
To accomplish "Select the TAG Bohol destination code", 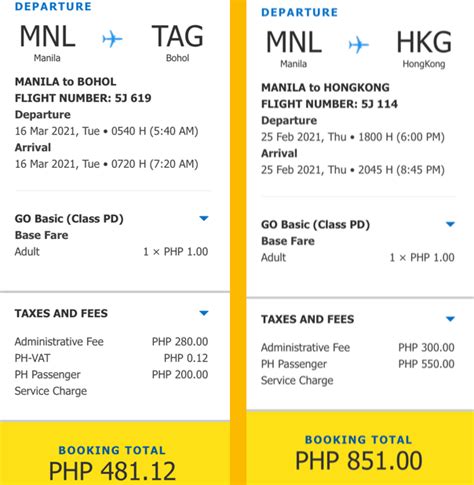I will (177, 36).
